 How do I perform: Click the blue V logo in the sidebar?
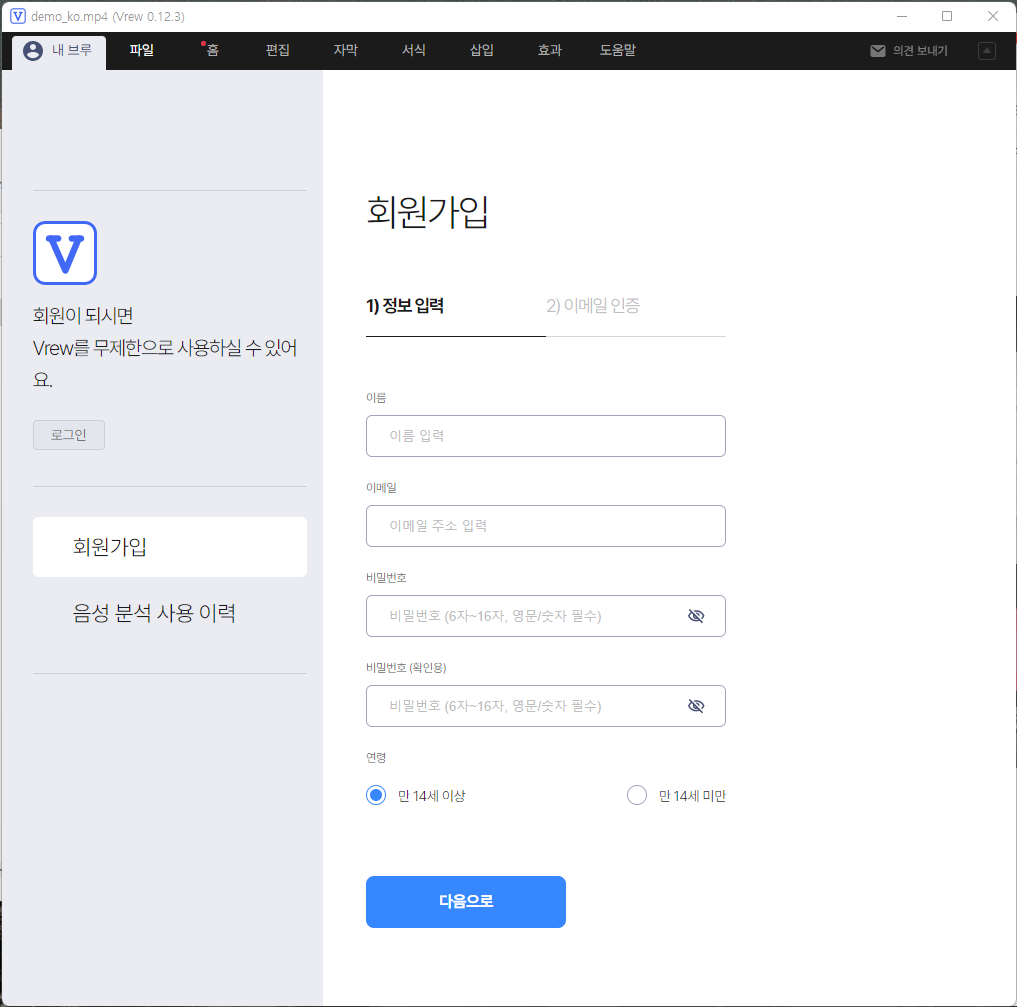pyautogui.click(x=64, y=253)
